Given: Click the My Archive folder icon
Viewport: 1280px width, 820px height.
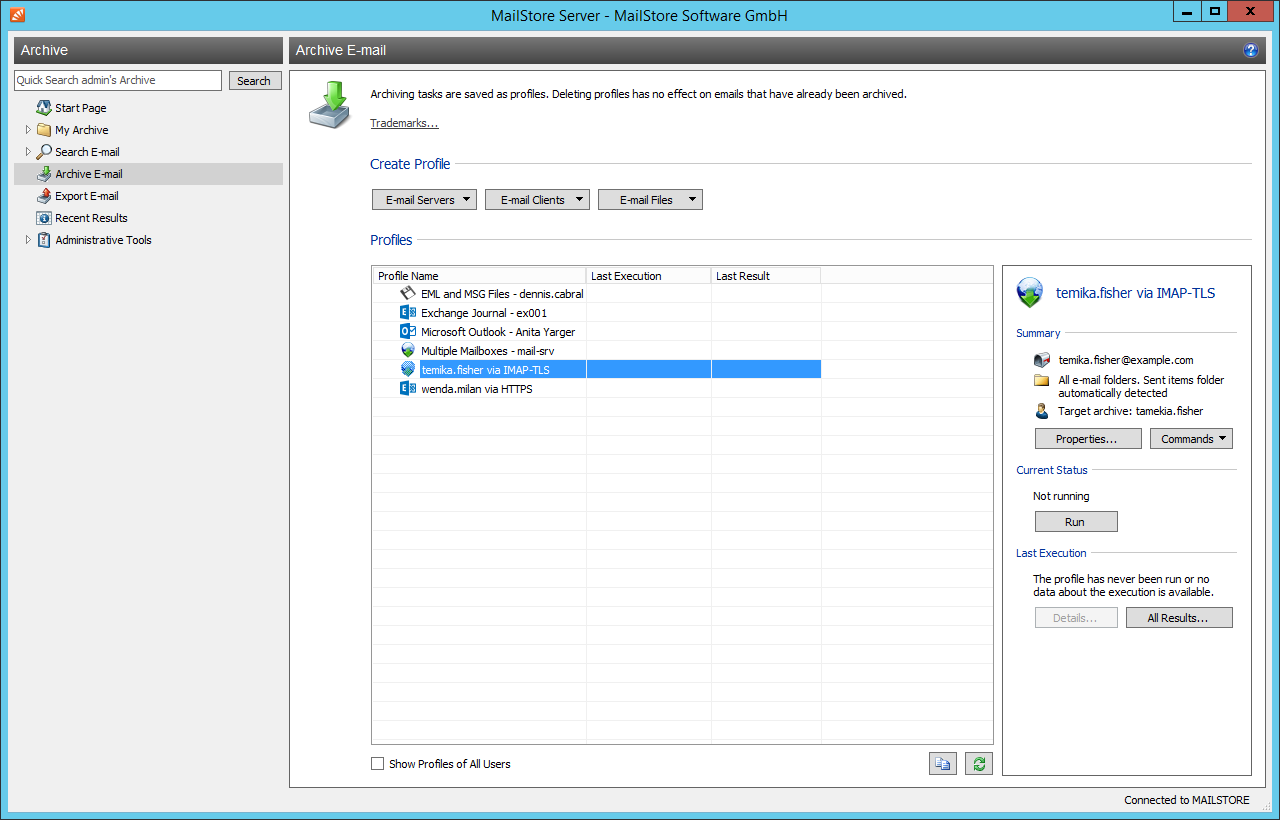Looking at the screenshot, I should pyautogui.click(x=44, y=130).
